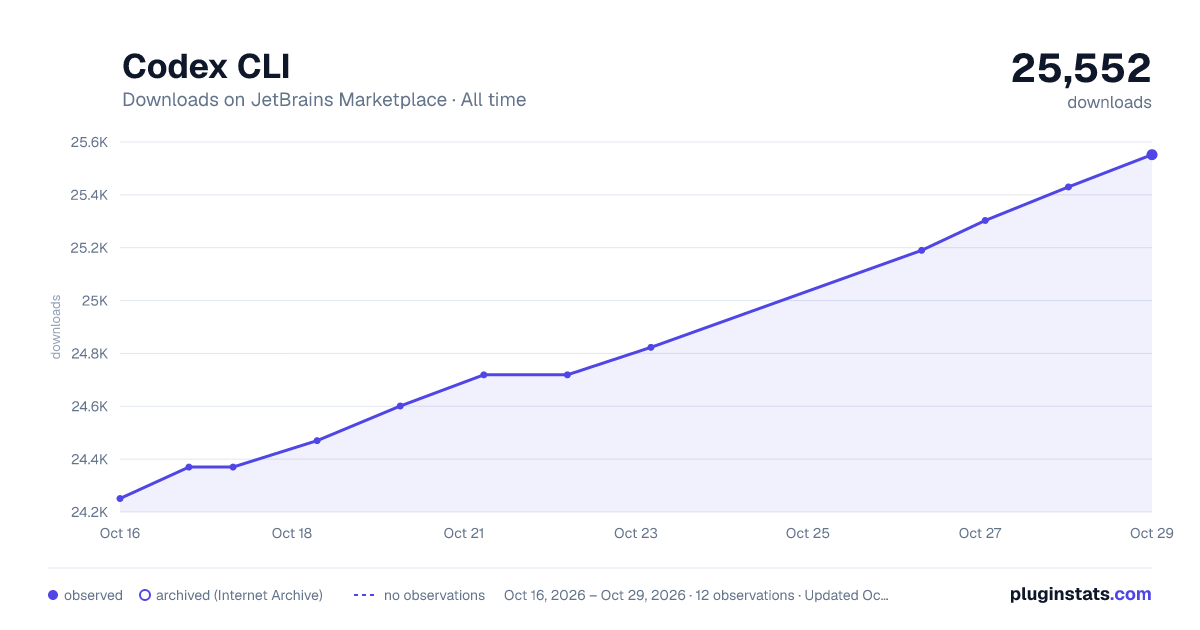Click the 25,552 downloads total

pyautogui.click(x=1081, y=68)
